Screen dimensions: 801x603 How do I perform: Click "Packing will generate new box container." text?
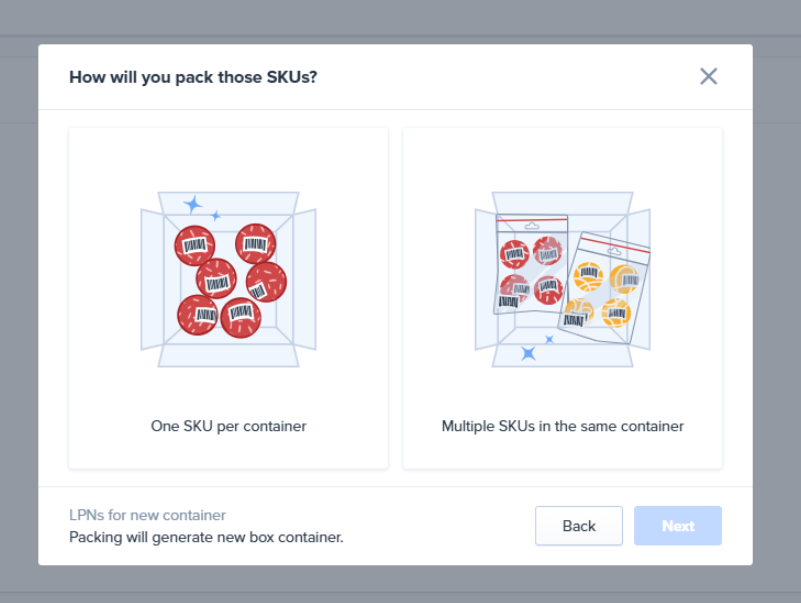206,537
